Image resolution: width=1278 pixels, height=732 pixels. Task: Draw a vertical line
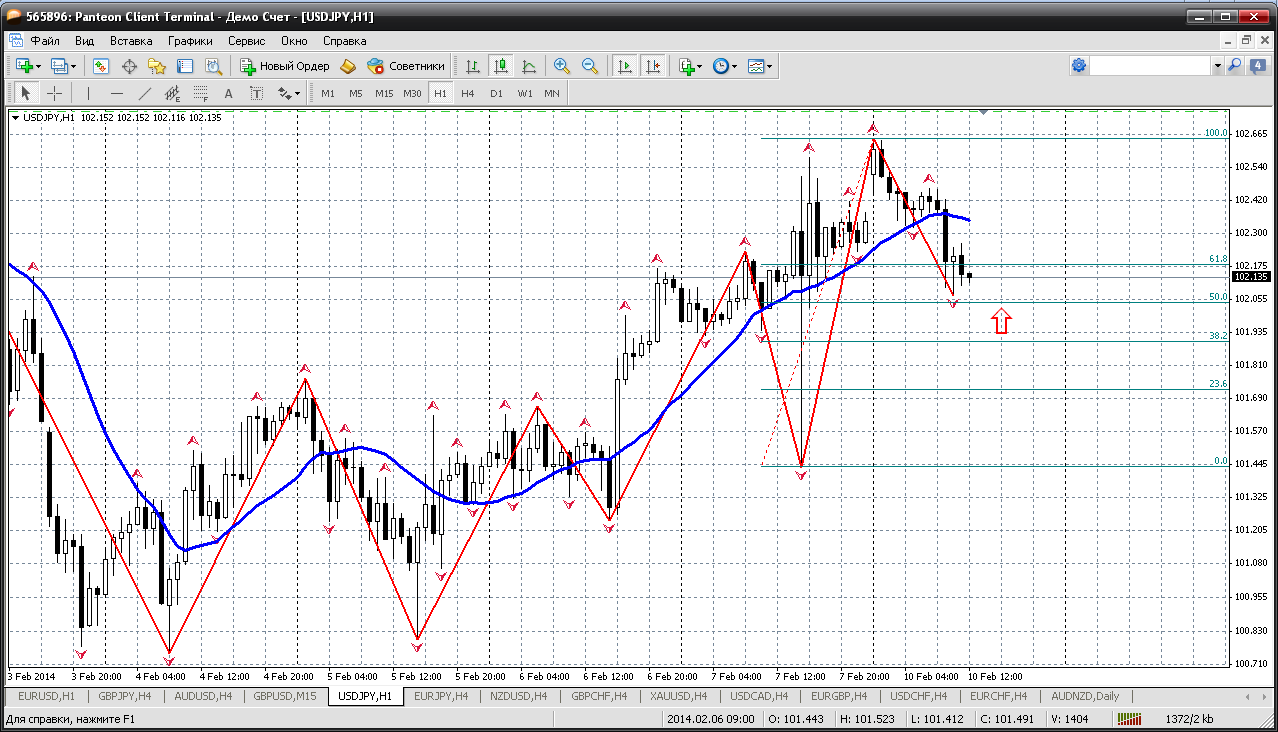click(x=88, y=93)
